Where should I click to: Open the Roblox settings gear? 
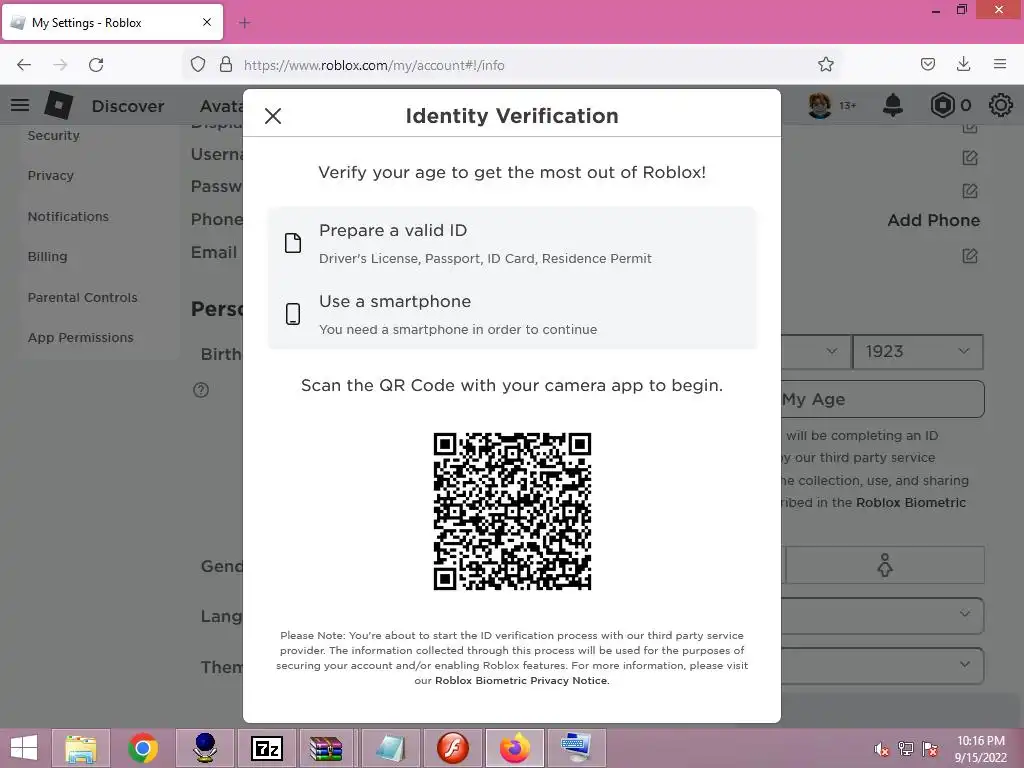pos(1000,105)
